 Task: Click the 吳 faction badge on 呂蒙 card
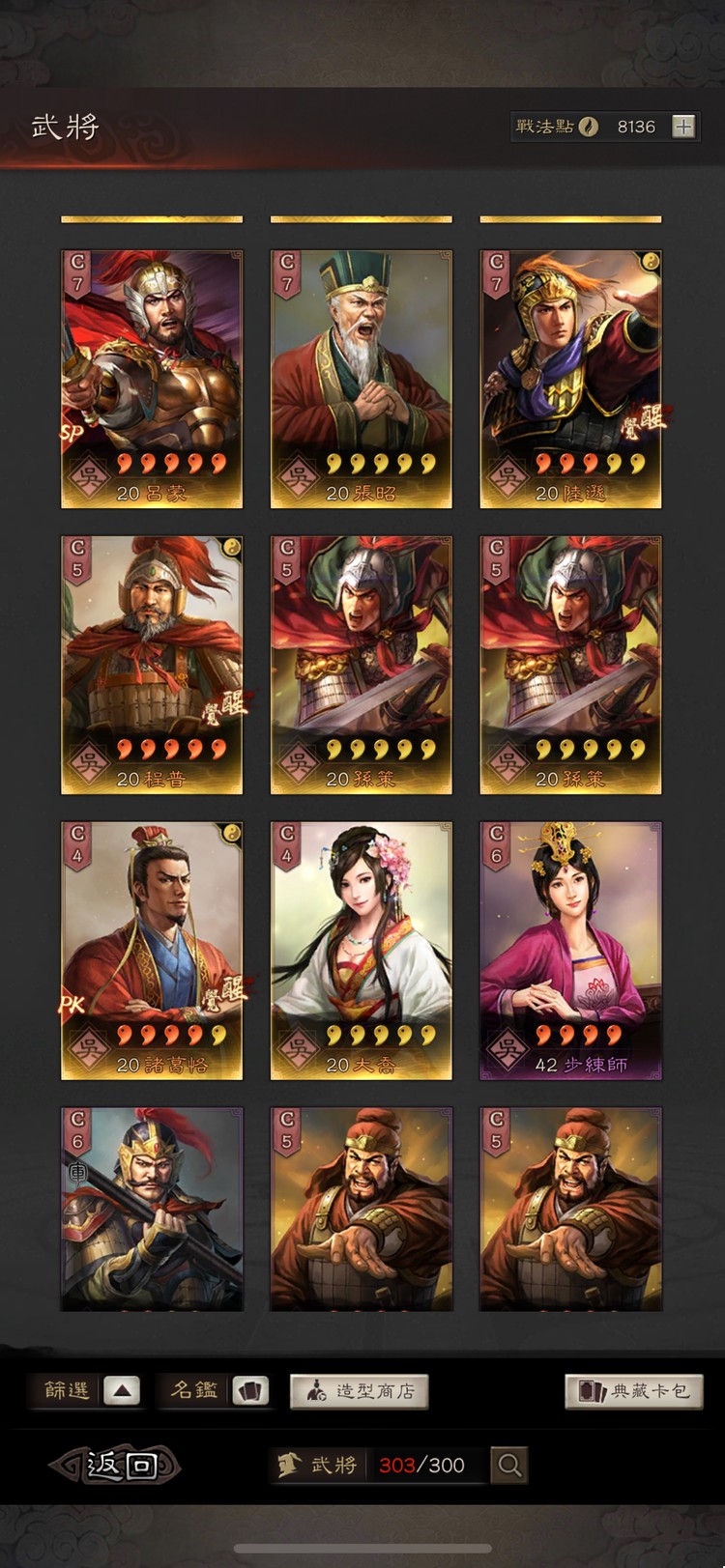coord(88,478)
